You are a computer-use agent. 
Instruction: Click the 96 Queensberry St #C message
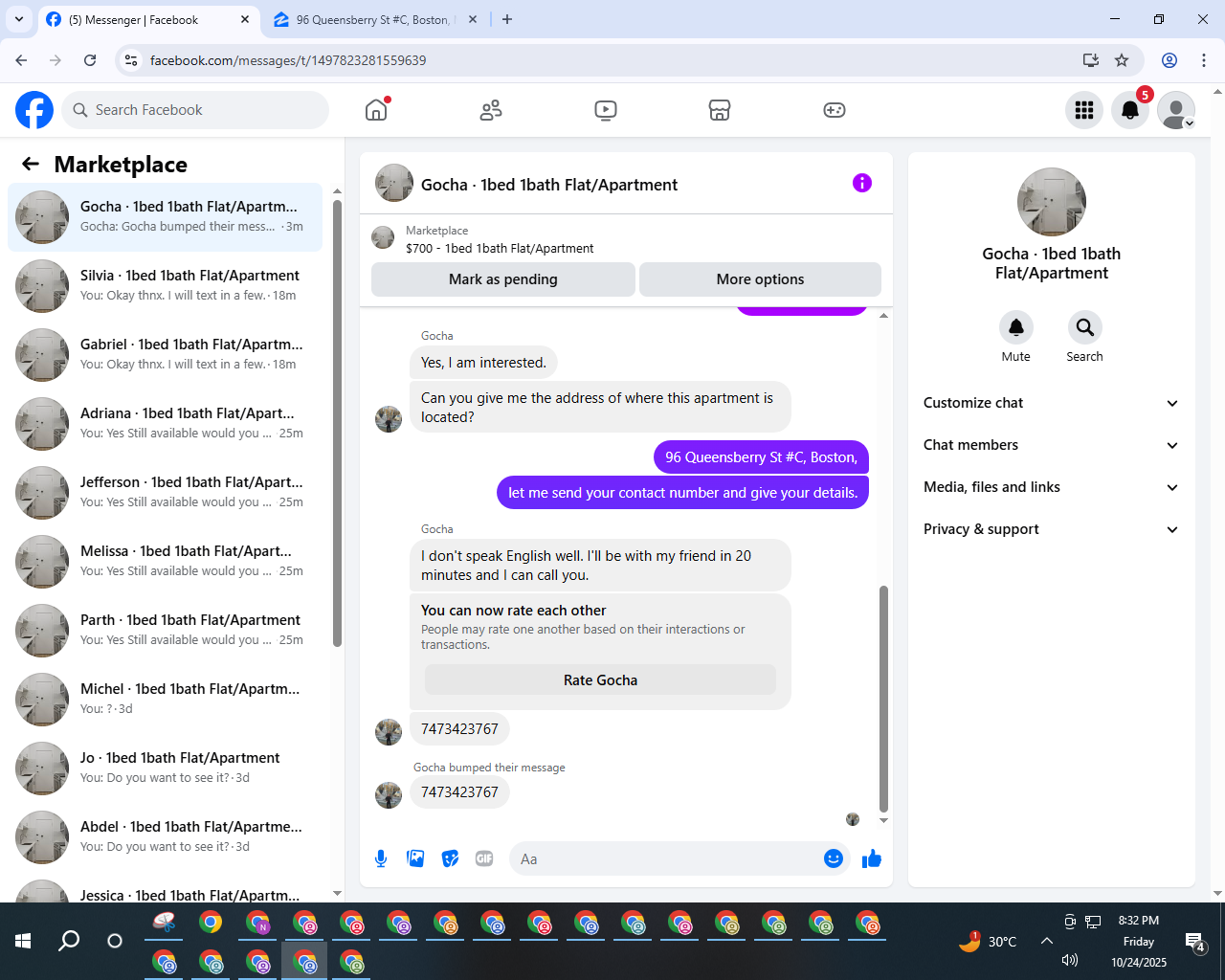[761, 457]
